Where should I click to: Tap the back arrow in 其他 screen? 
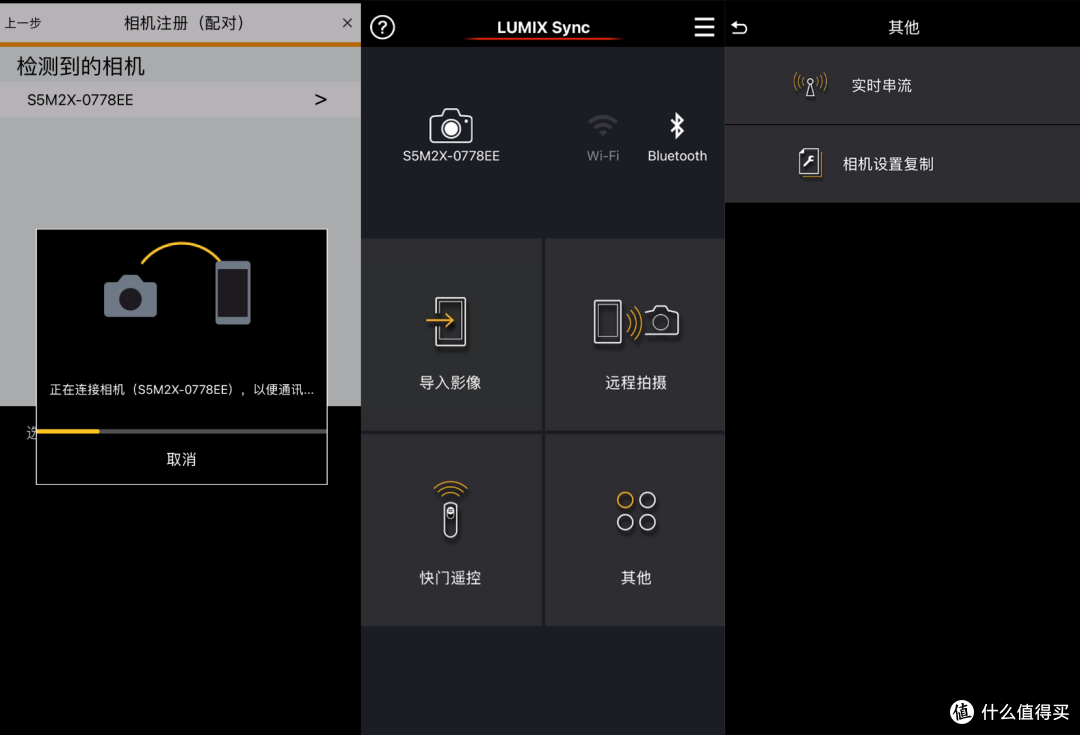tap(739, 28)
